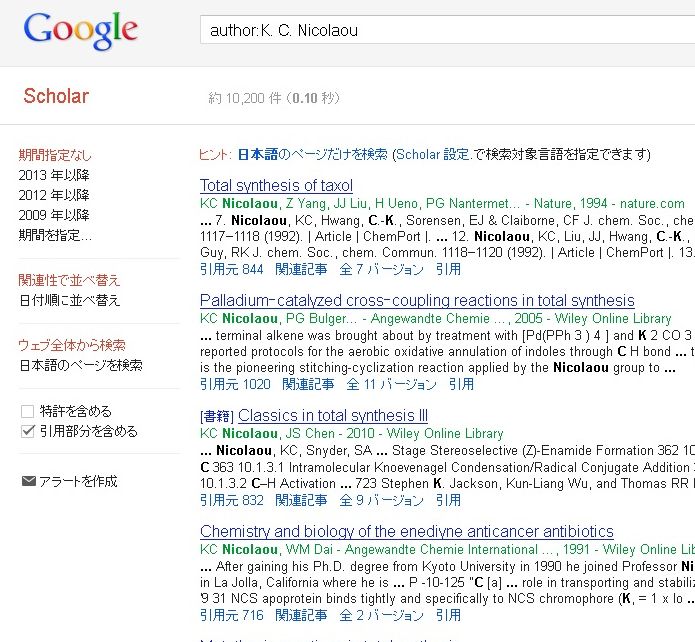Click the search box with author query
The height and width of the screenshot is (642, 695).
(440, 30)
